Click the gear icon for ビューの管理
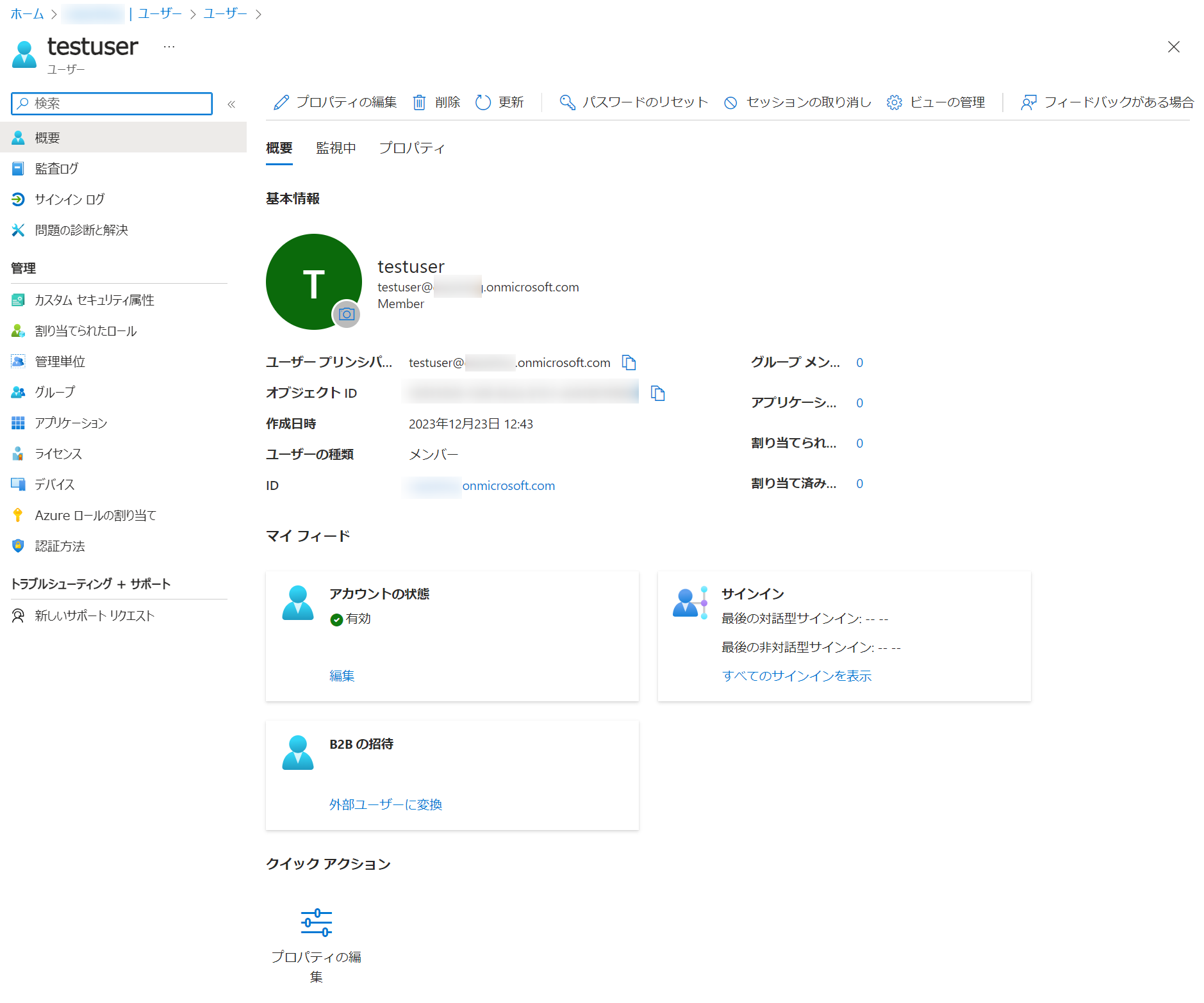This screenshot has width=1204, height=1003. click(895, 102)
